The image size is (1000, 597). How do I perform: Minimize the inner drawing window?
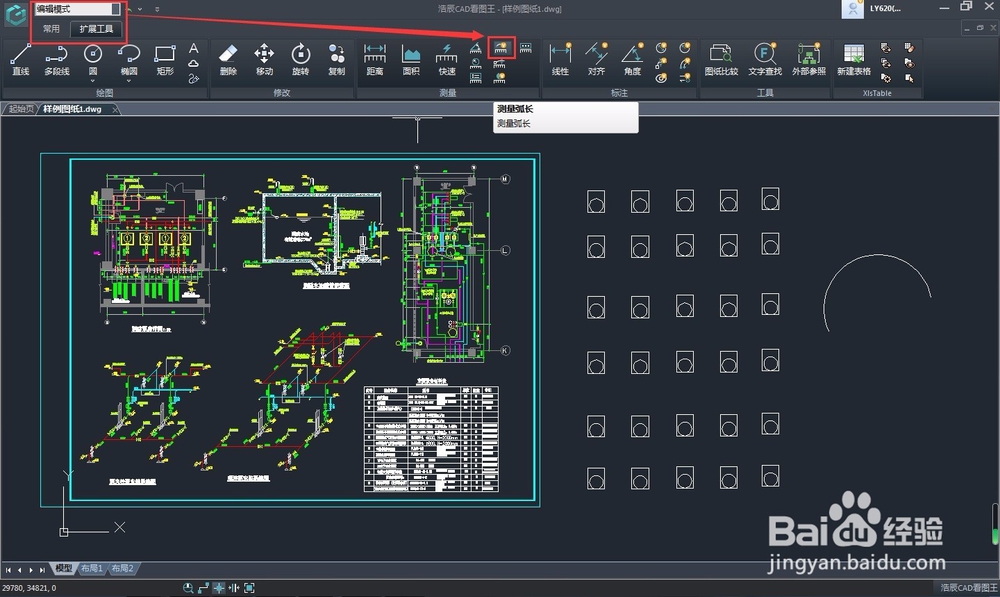967,28
